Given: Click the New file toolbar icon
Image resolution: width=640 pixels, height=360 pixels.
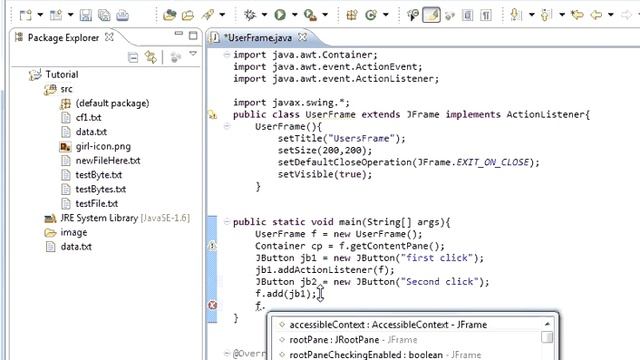Looking at the screenshot, I should (x=25, y=15).
